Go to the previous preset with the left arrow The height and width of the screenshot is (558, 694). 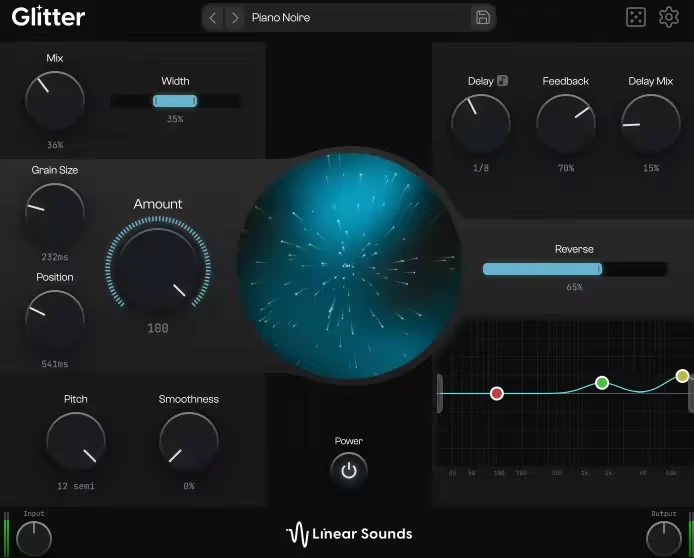click(213, 18)
